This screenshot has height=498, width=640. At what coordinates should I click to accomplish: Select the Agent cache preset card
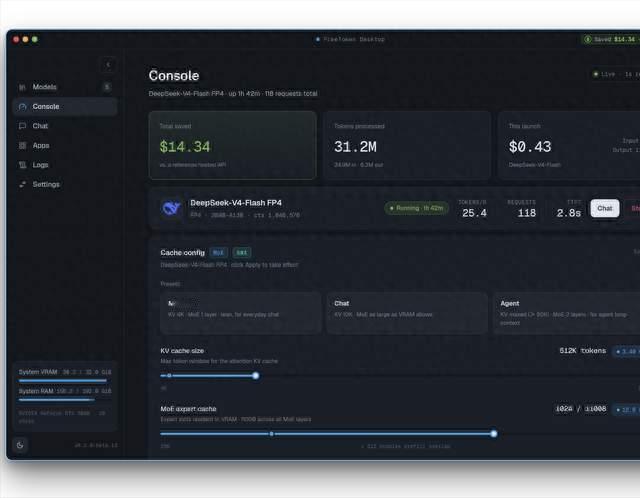click(567, 313)
